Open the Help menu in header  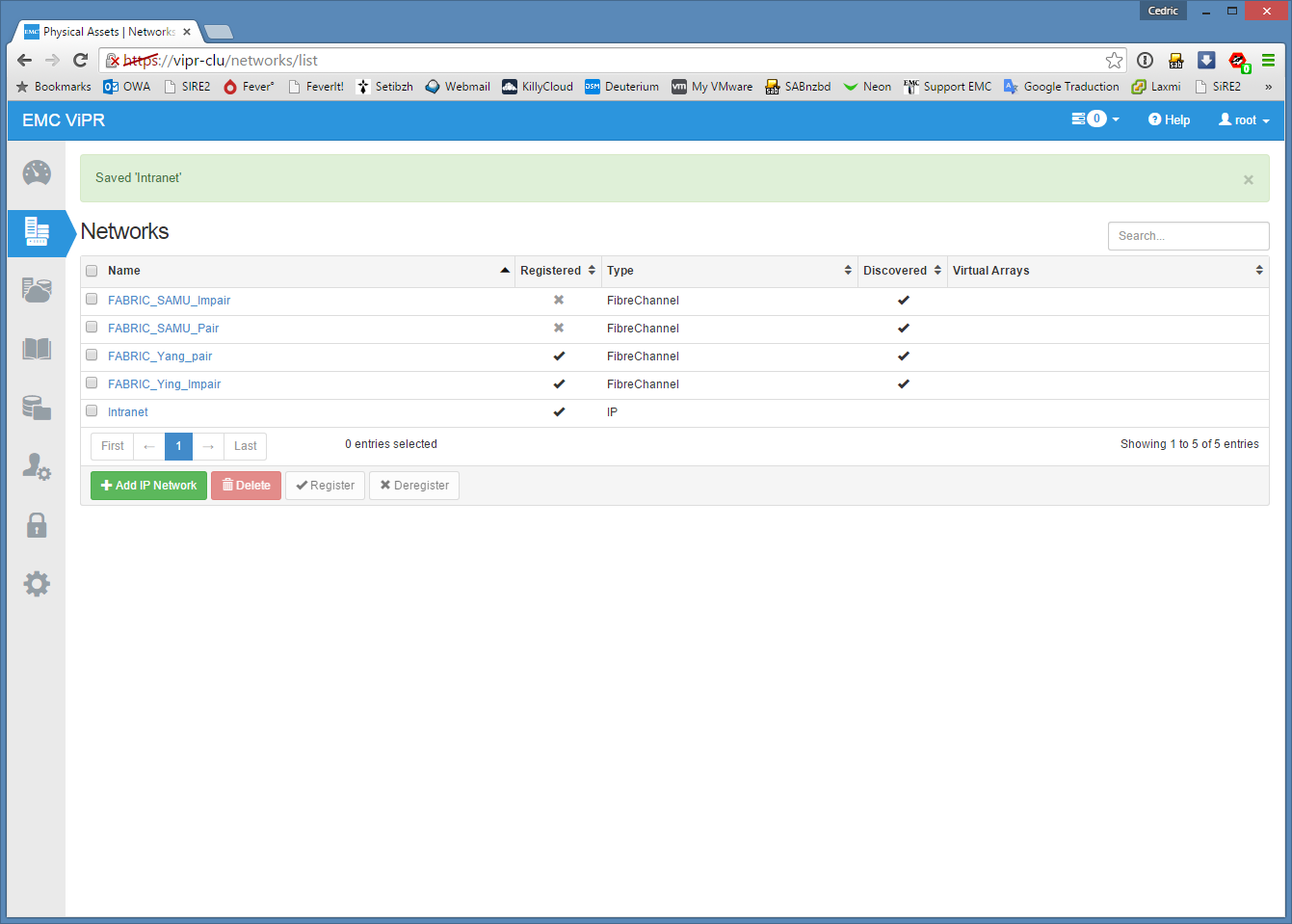point(1169,120)
